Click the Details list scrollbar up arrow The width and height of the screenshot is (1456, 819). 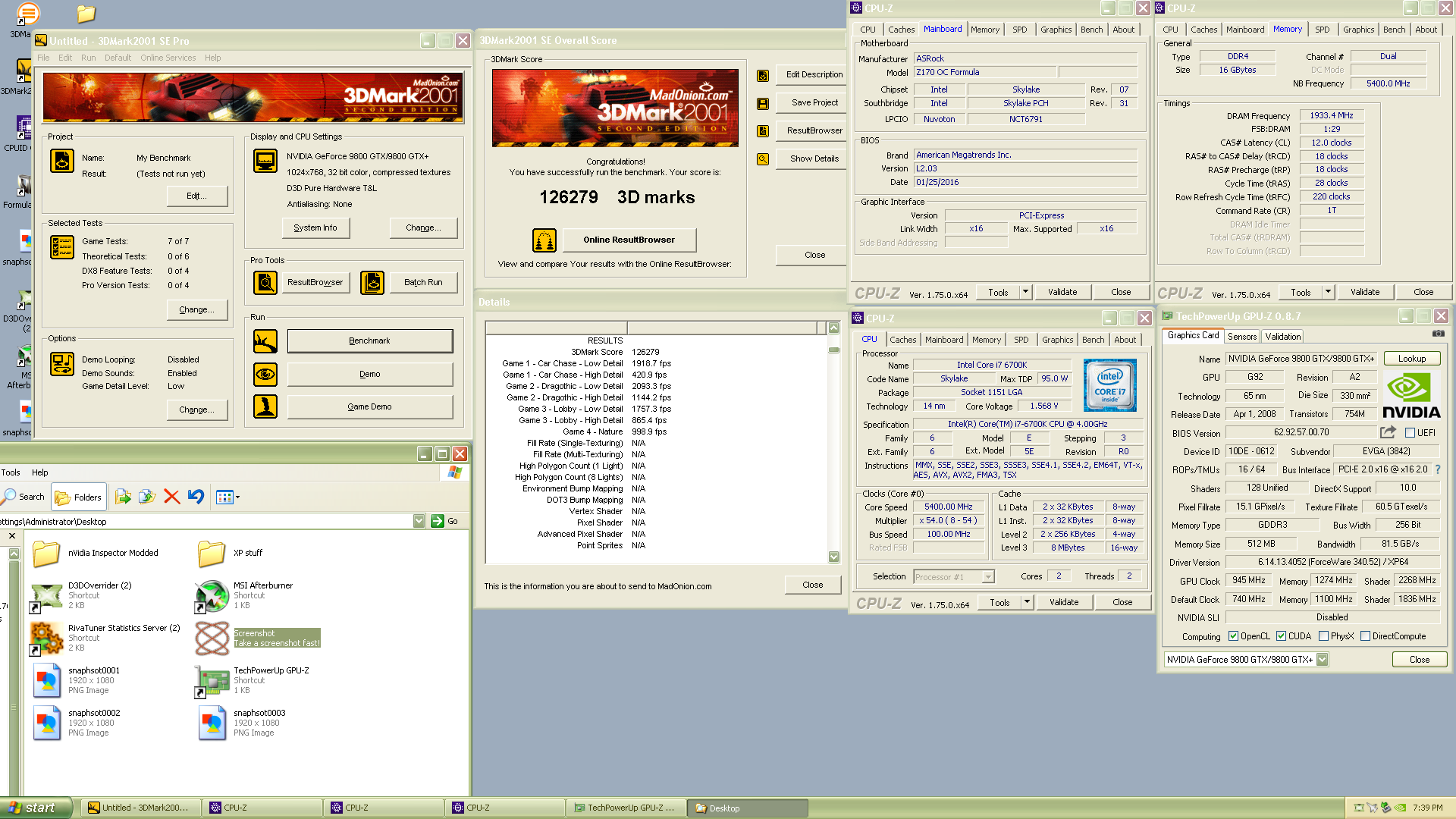[833, 328]
